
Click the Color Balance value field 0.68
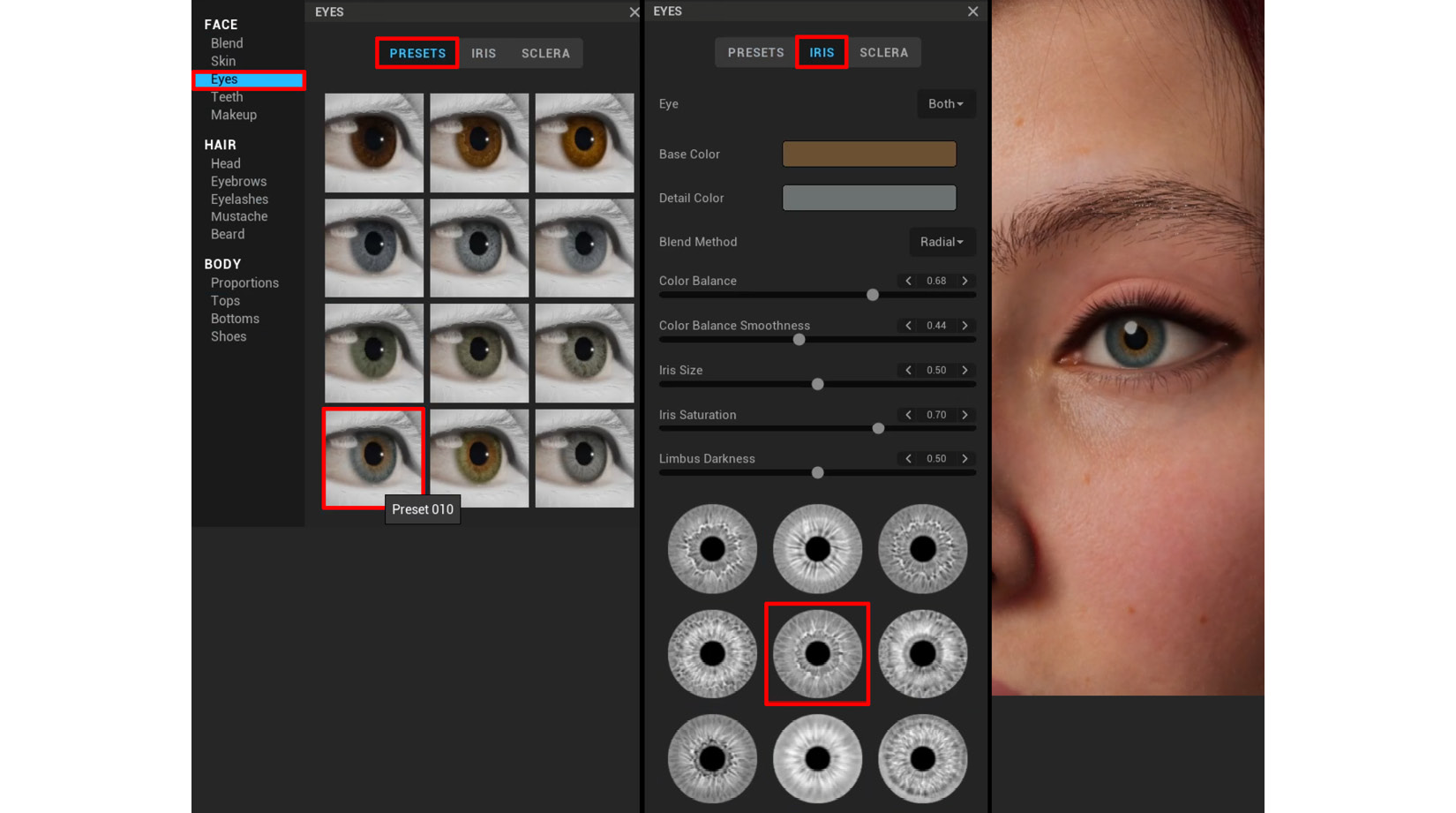[x=936, y=281]
